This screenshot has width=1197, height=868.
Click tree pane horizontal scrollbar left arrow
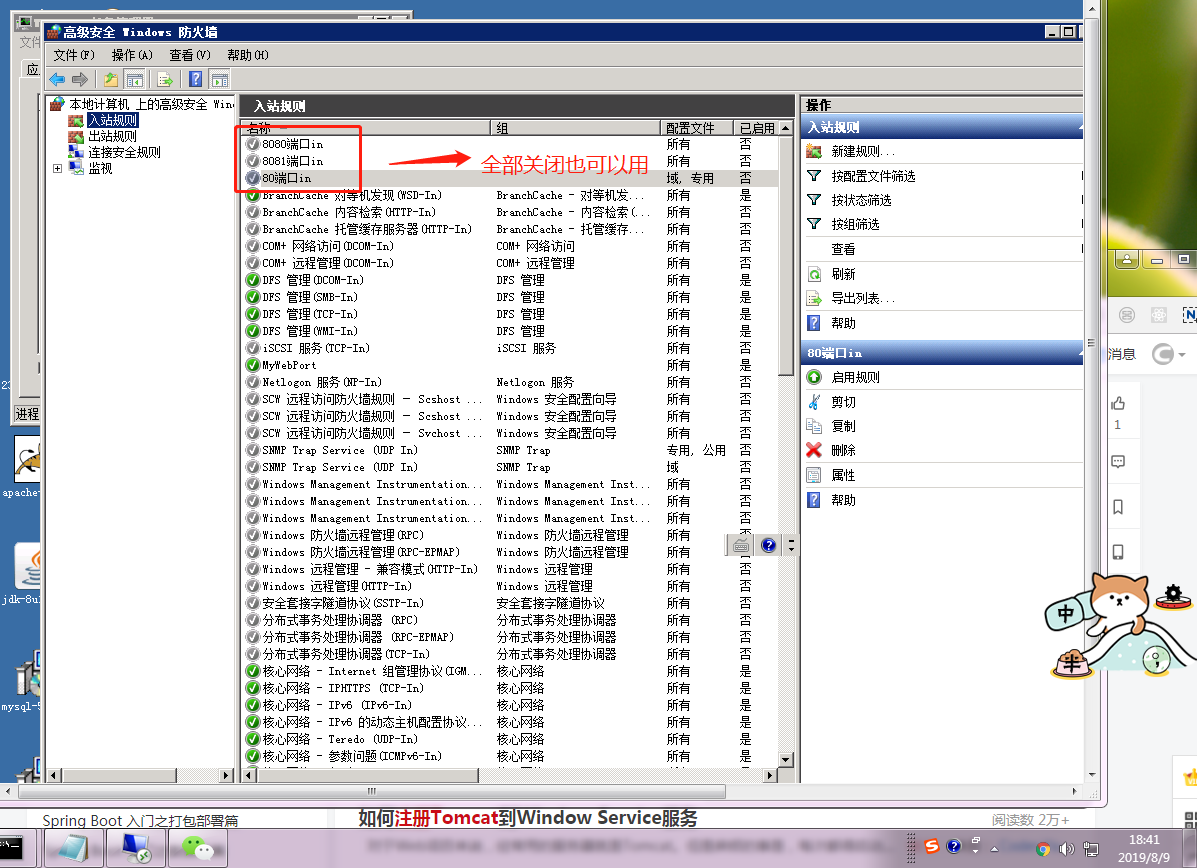[53, 775]
